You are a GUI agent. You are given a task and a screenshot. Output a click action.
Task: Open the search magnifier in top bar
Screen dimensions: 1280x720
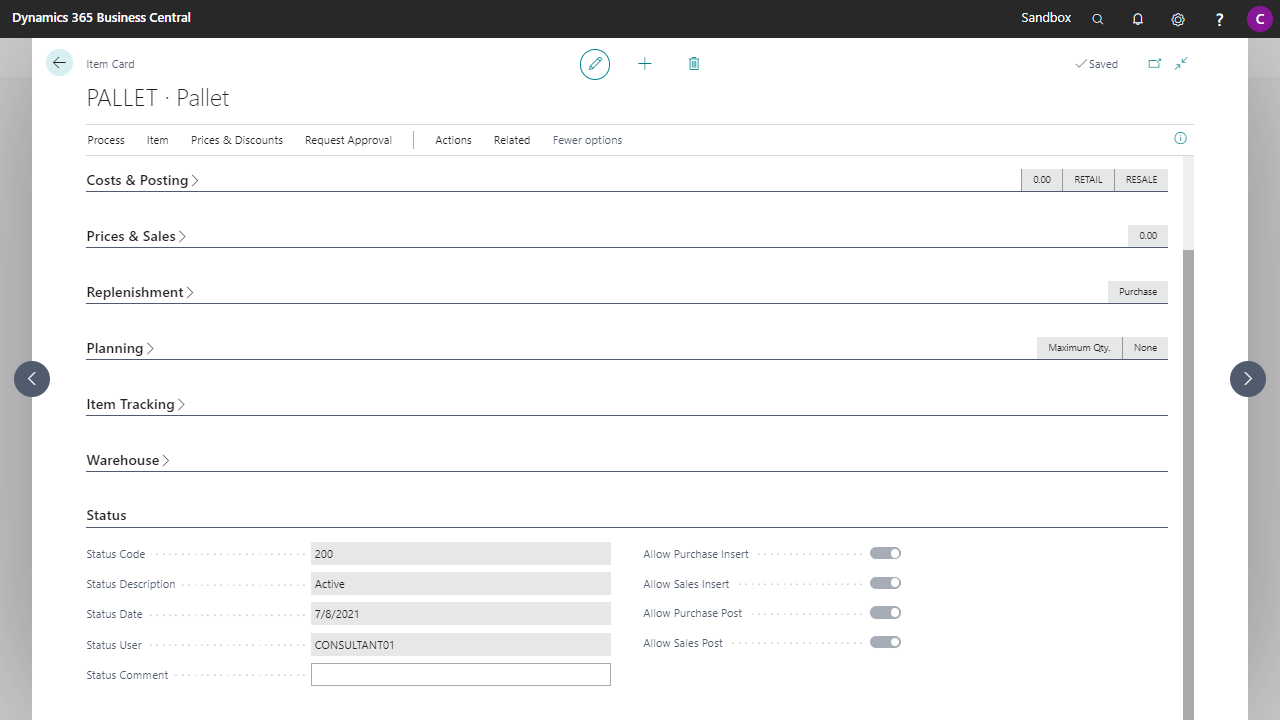click(1098, 19)
